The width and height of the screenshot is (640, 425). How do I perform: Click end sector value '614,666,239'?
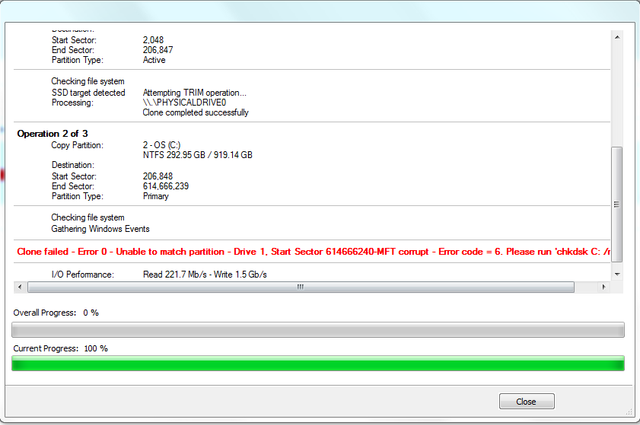[166, 186]
